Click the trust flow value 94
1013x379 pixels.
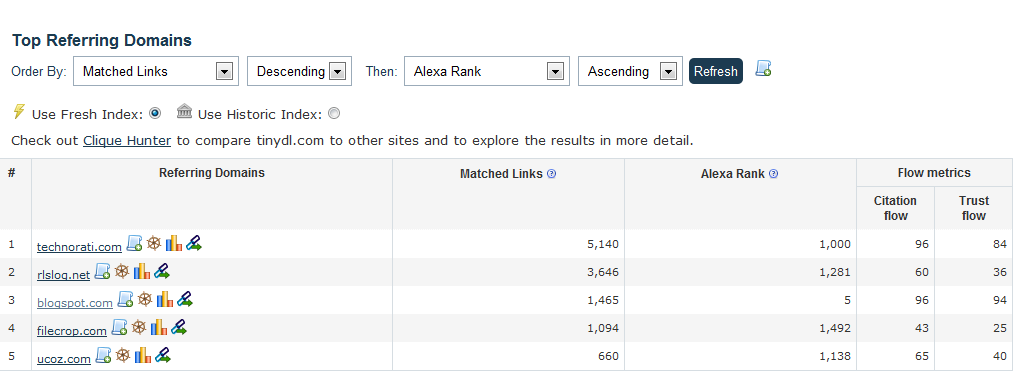[1000, 300]
